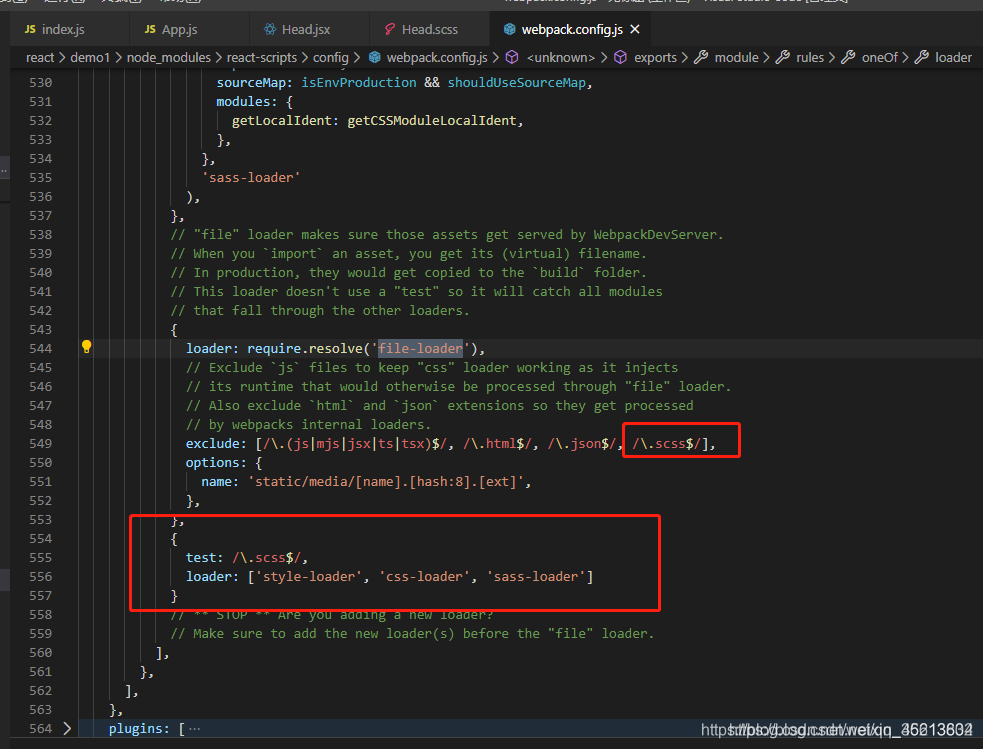Click the webpack icon in the breadcrumb
The width and height of the screenshot is (983, 749).
374,58
